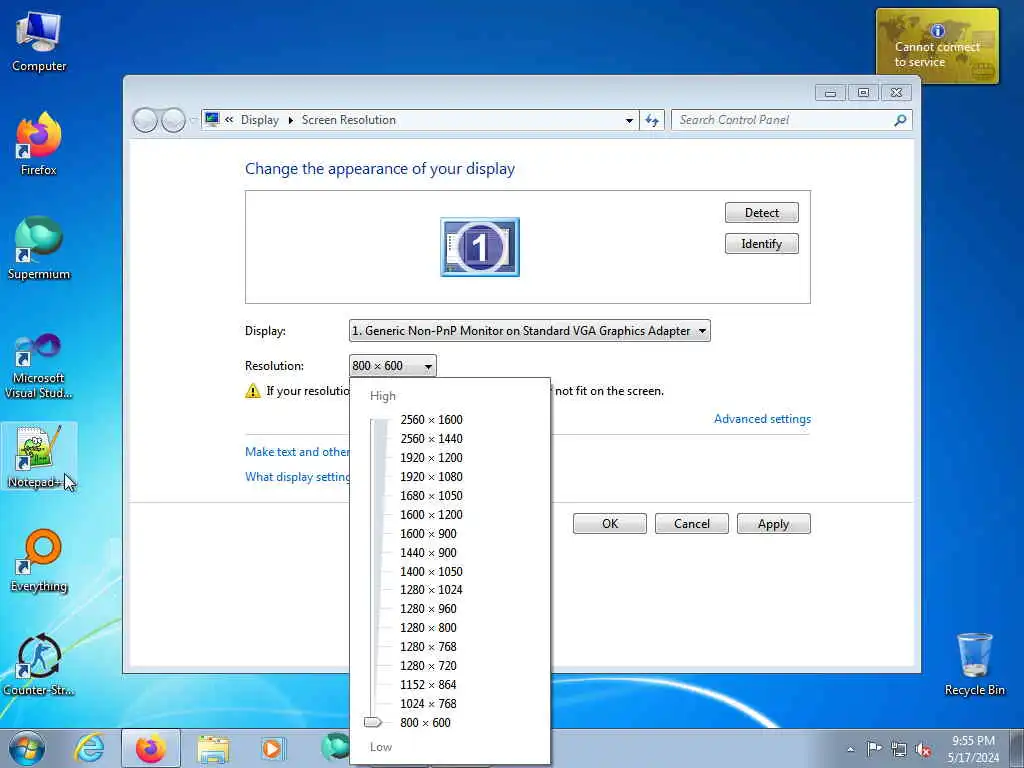The image size is (1024, 768).
Task: Open Windows Media Player from the taskbar
Action: point(272,749)
